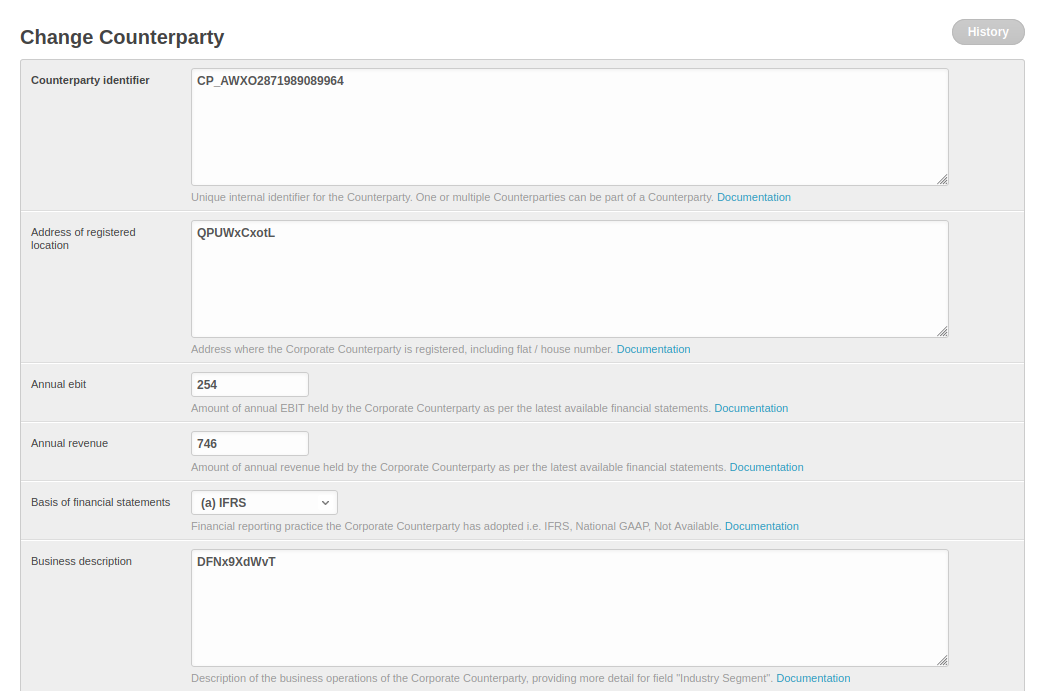Click the Change Counterparty page heading
Viewport: 1045px width, 691px height.
tap(122, 37)
